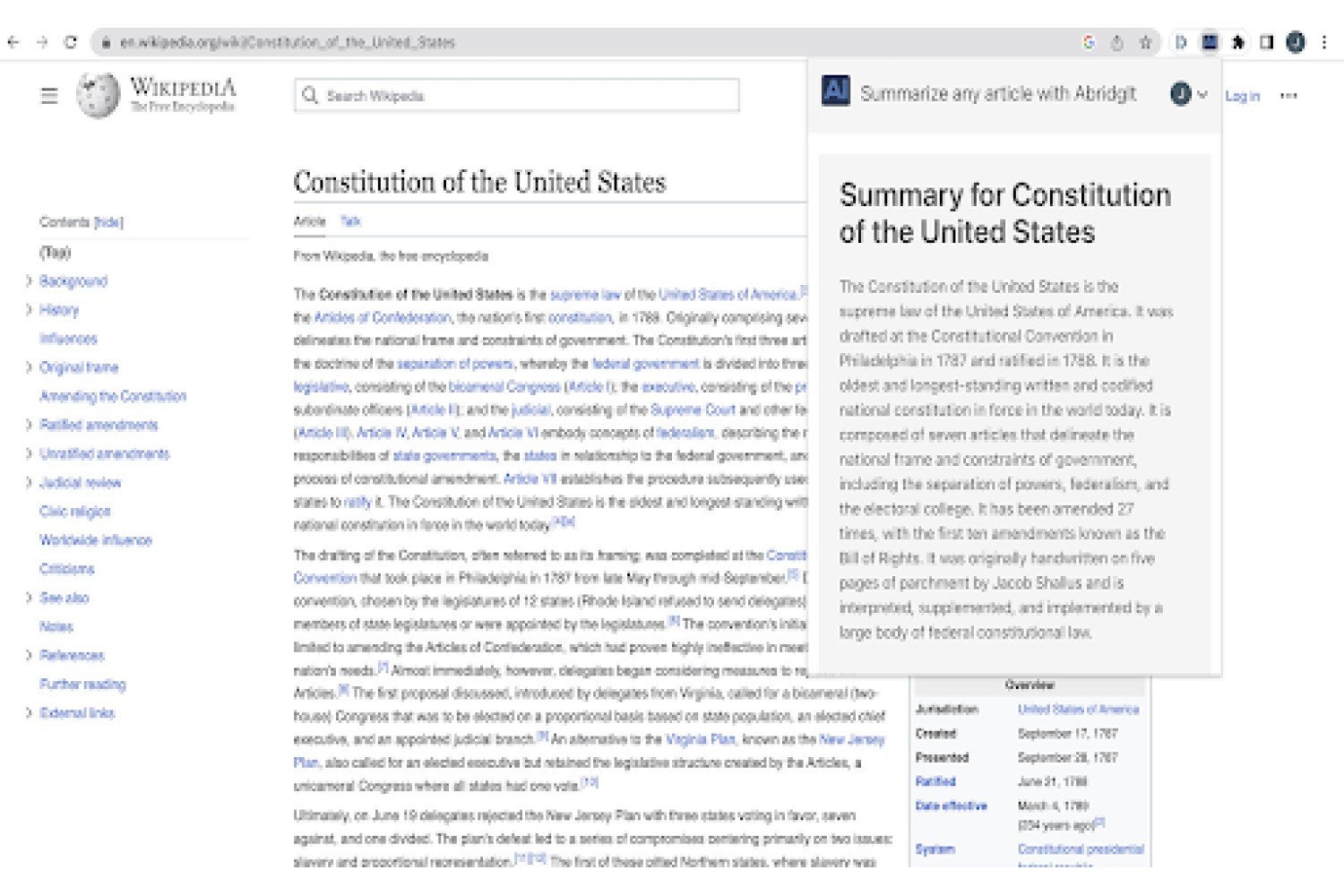
Task: Open Abridgit user account dropdown
Action: pos(1190,93)
